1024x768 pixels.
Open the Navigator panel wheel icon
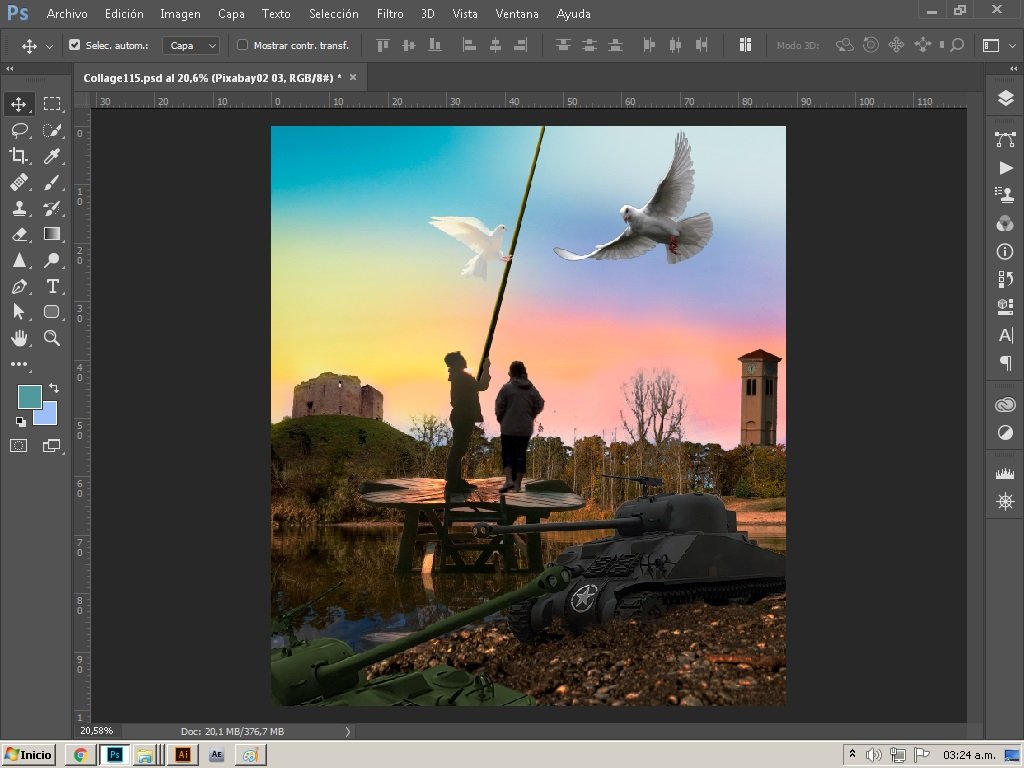(x=1005, y=501)
